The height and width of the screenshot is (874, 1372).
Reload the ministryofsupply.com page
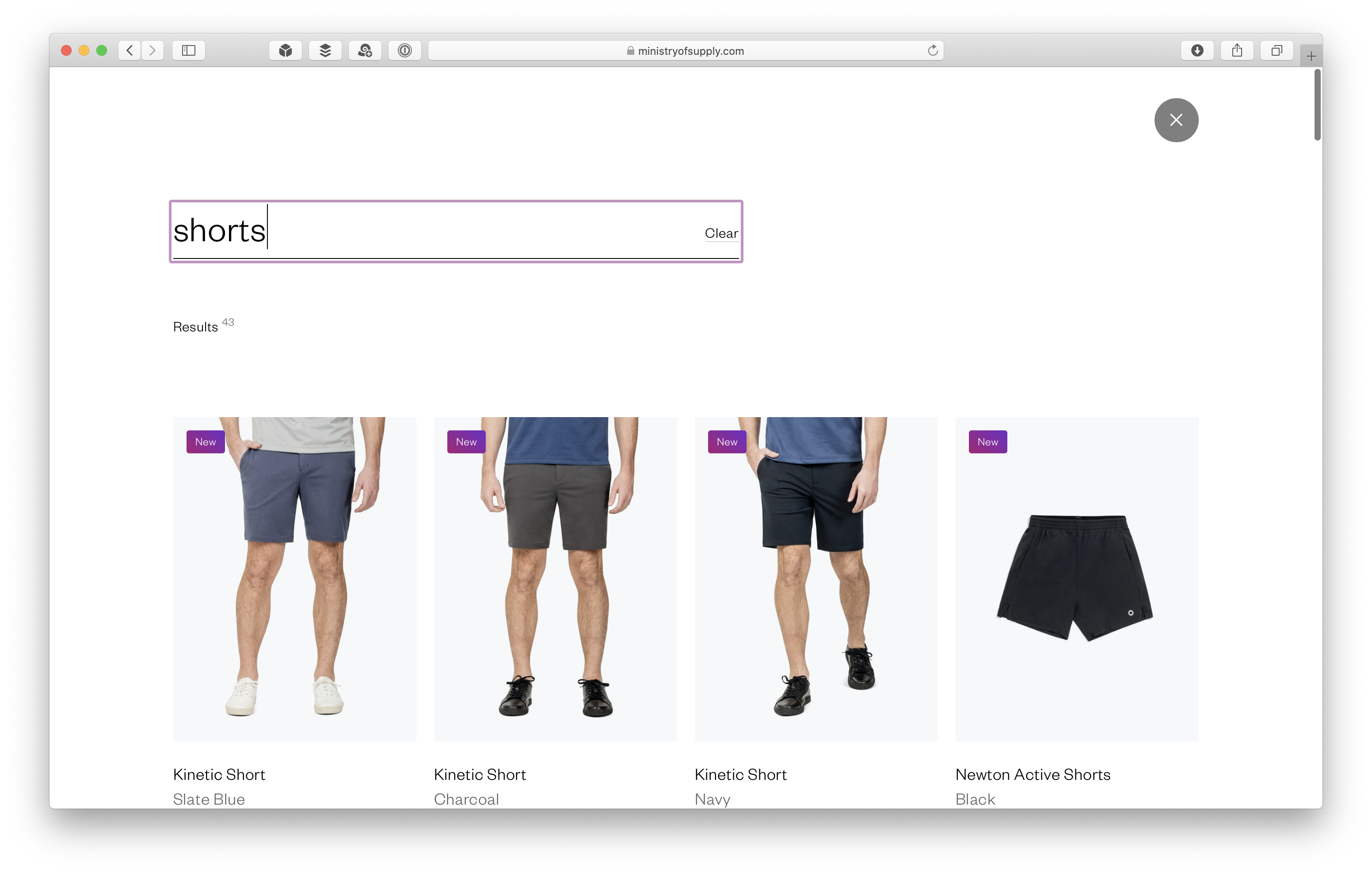(933, 51)
